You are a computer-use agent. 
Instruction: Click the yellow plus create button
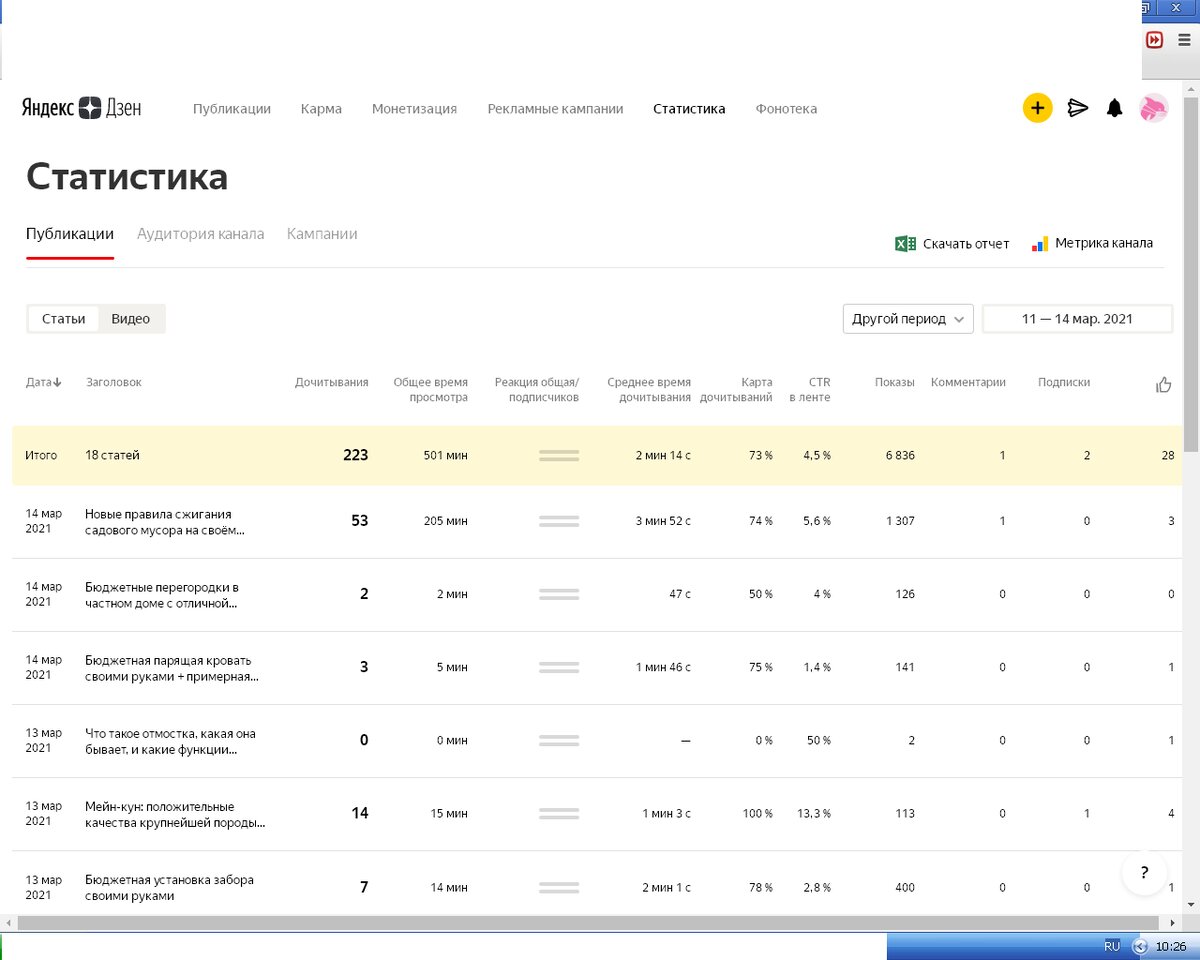(x=1037, y=108)
